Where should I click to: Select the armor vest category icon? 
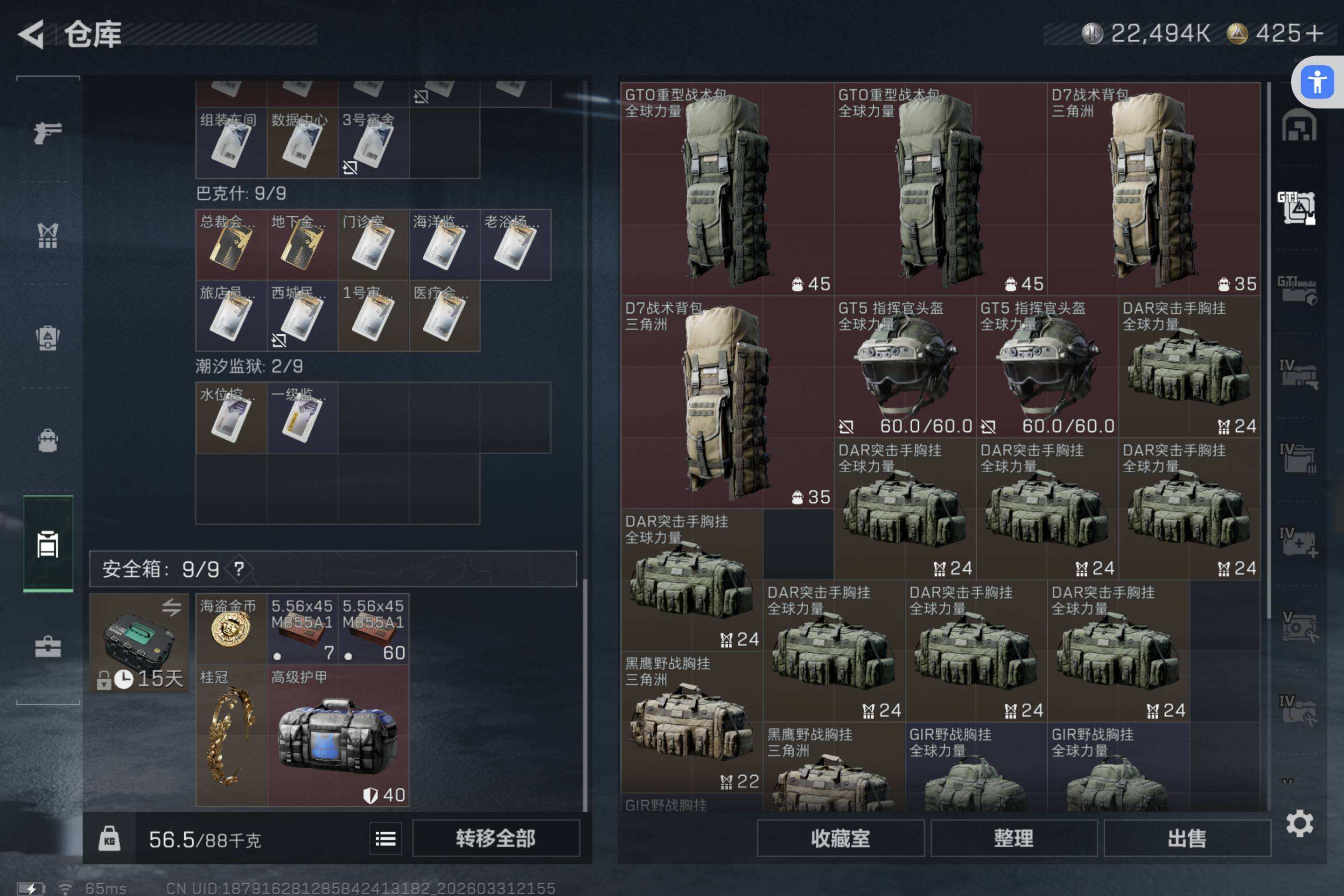(x=48, y=338)
